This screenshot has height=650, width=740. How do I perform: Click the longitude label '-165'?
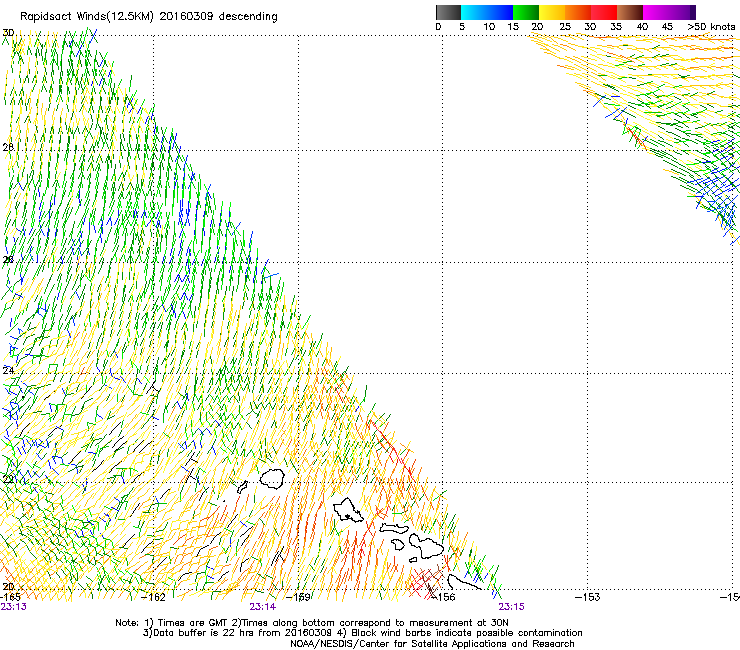pos(10,597)
